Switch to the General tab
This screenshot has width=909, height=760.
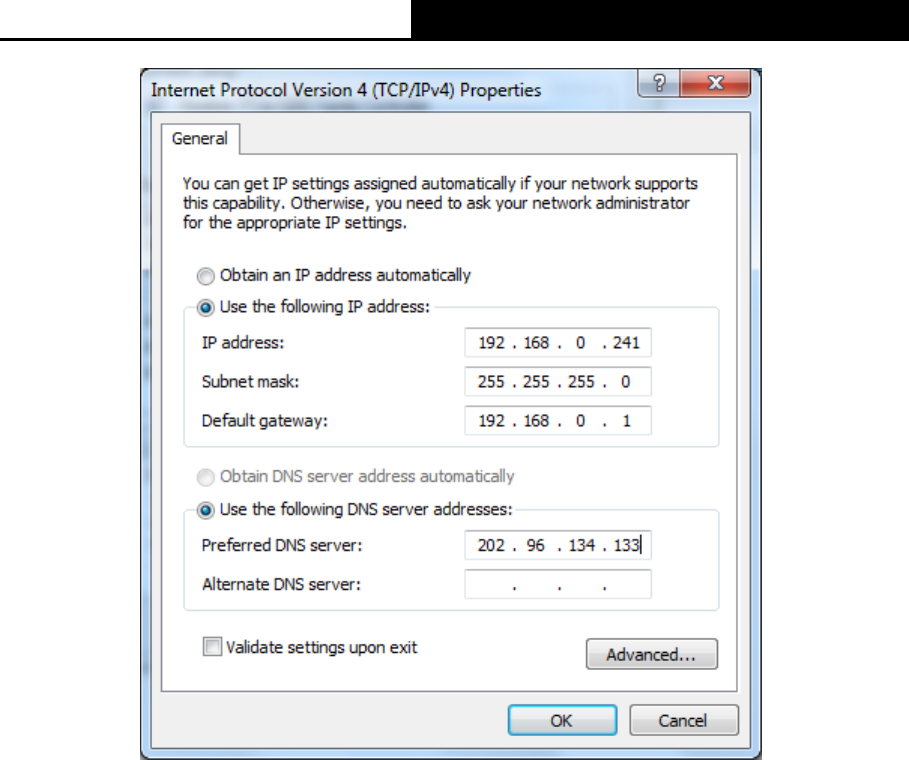point(200,139)
